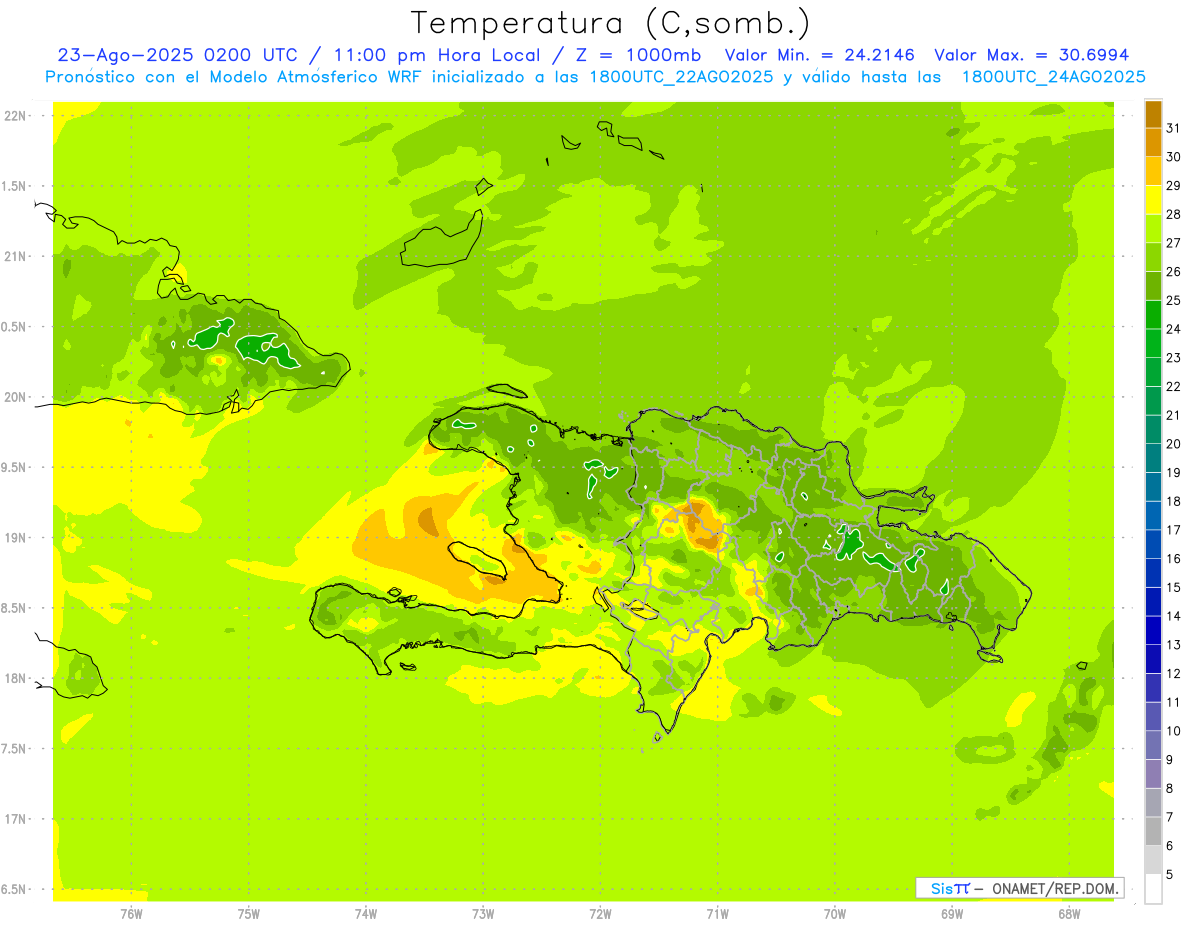
Task: Click the legend value '24'
Action: (x=1174, y=329)
